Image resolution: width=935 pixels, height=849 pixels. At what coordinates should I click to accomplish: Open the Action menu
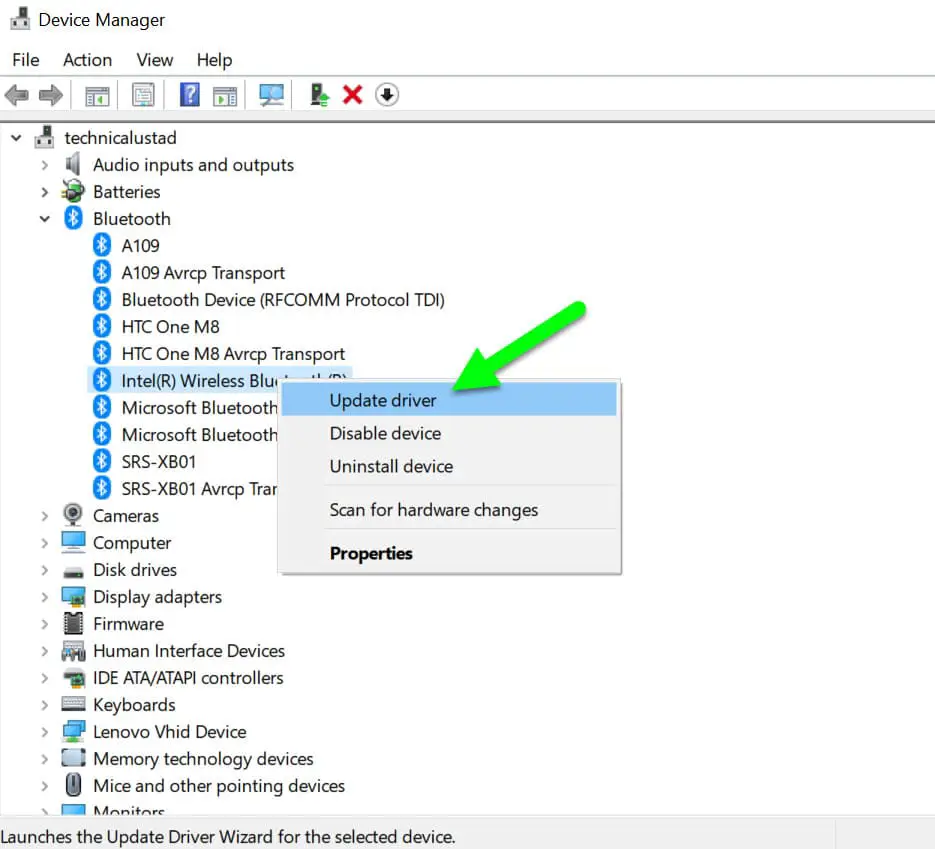88,60
